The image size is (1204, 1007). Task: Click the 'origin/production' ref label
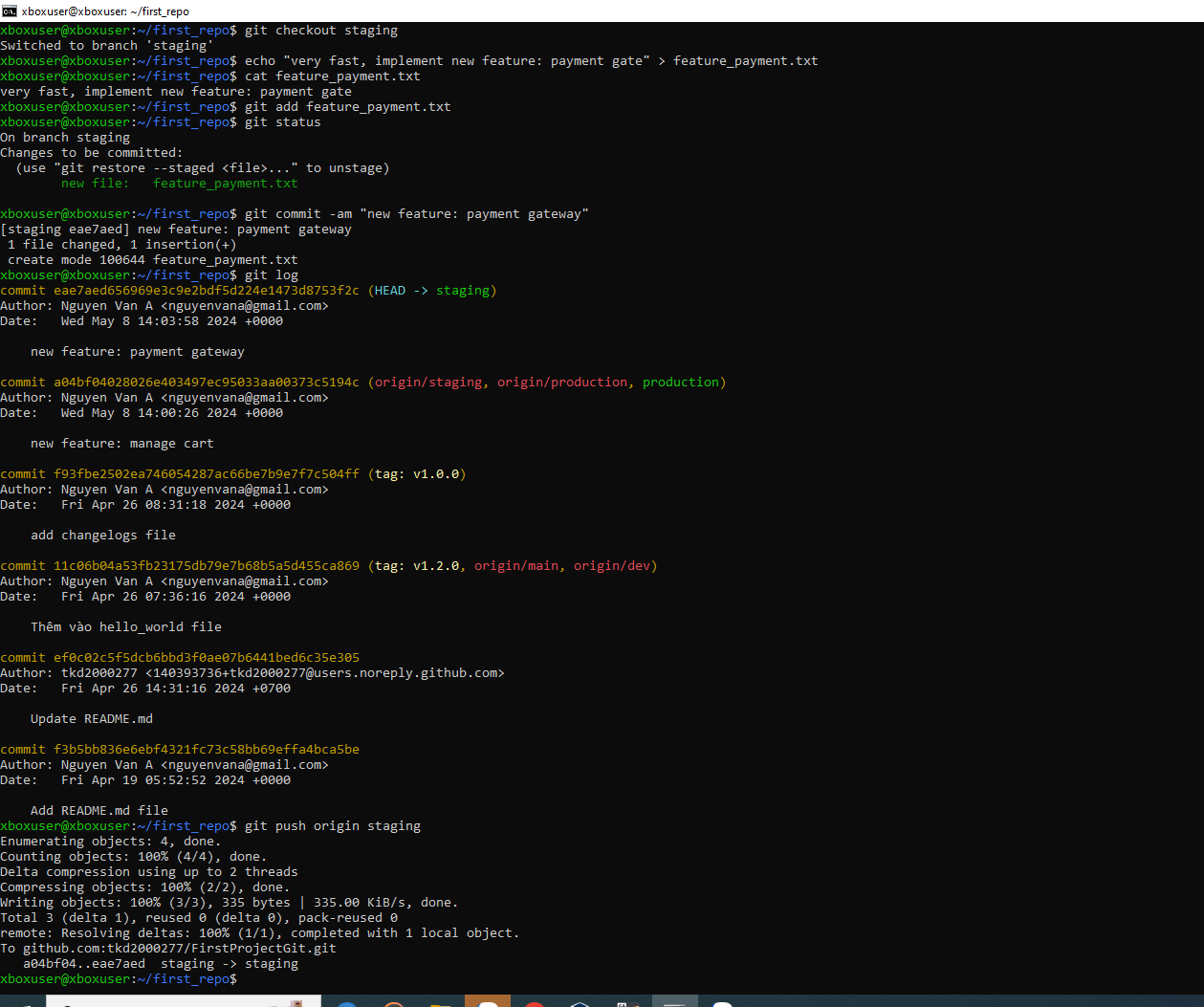pyautogui.click(x=562, y=383)
